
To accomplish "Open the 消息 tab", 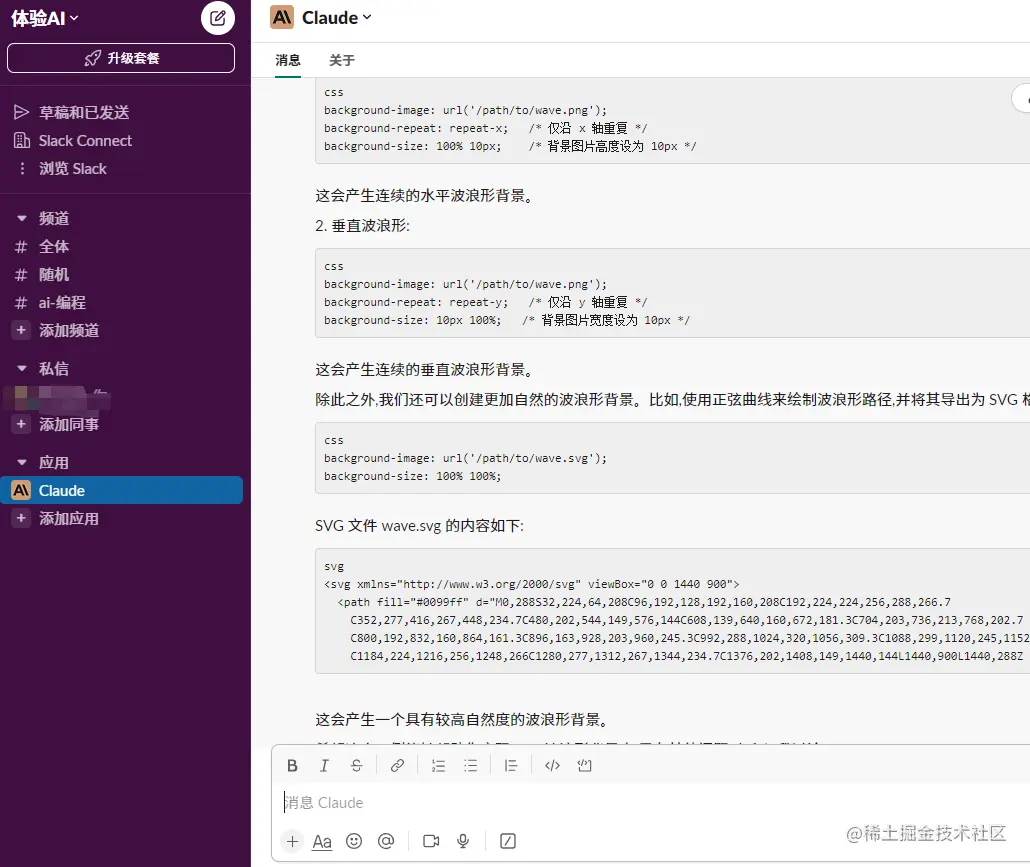I will tap(287, 61).
